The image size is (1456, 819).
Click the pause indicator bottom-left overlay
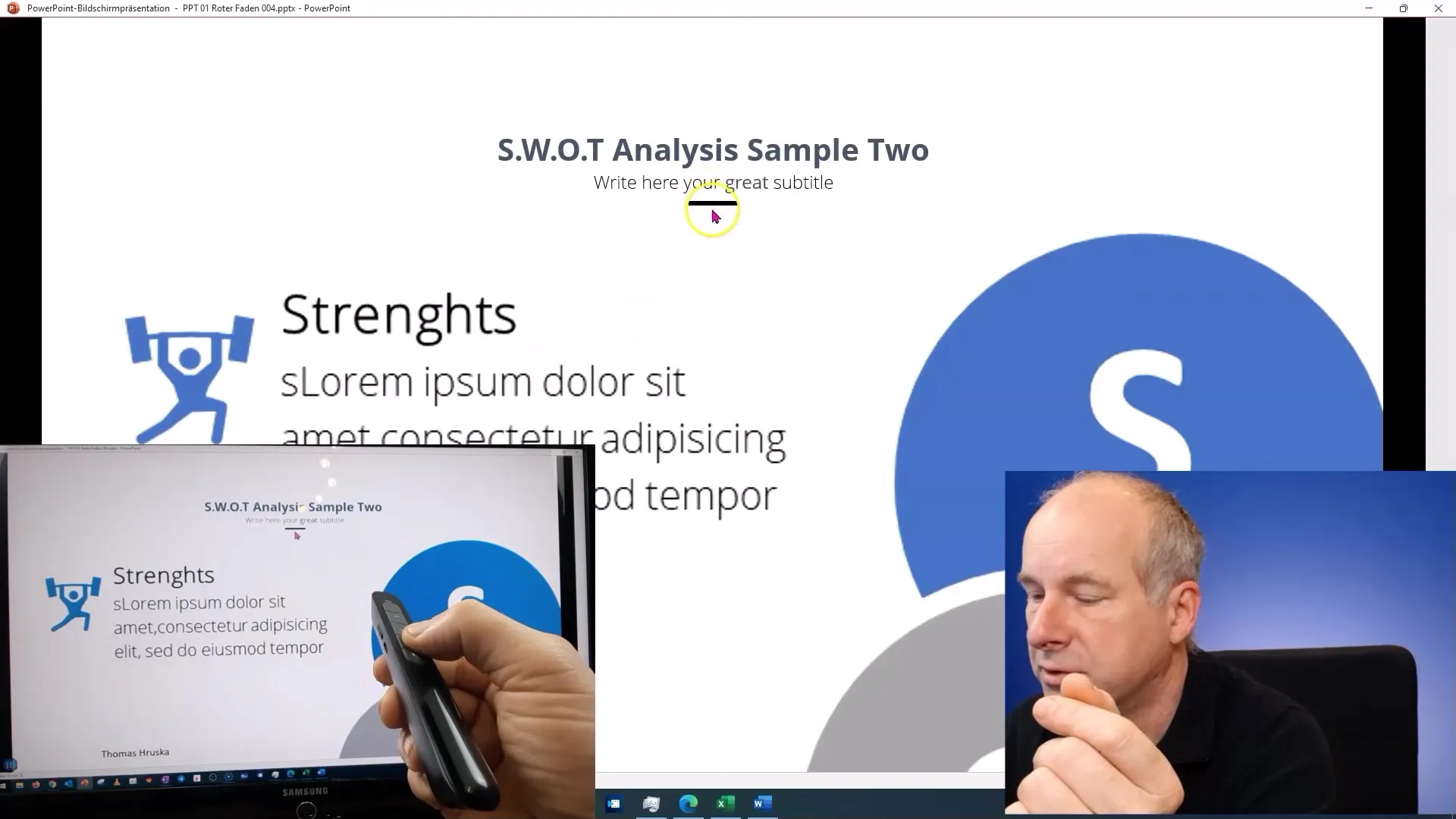click(x=10, y=764)
